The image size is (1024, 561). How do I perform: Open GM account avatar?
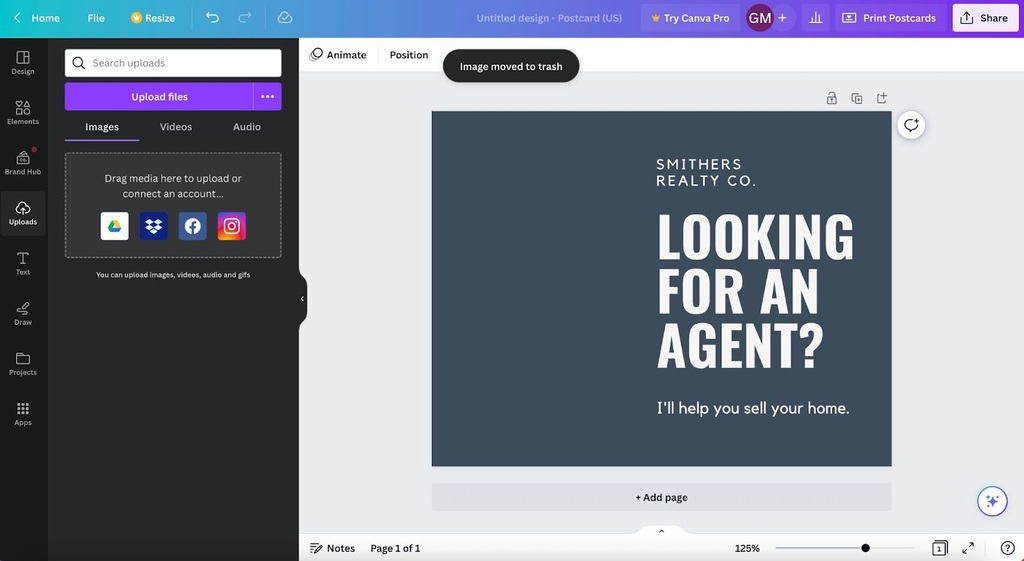[x=760, y=18]
